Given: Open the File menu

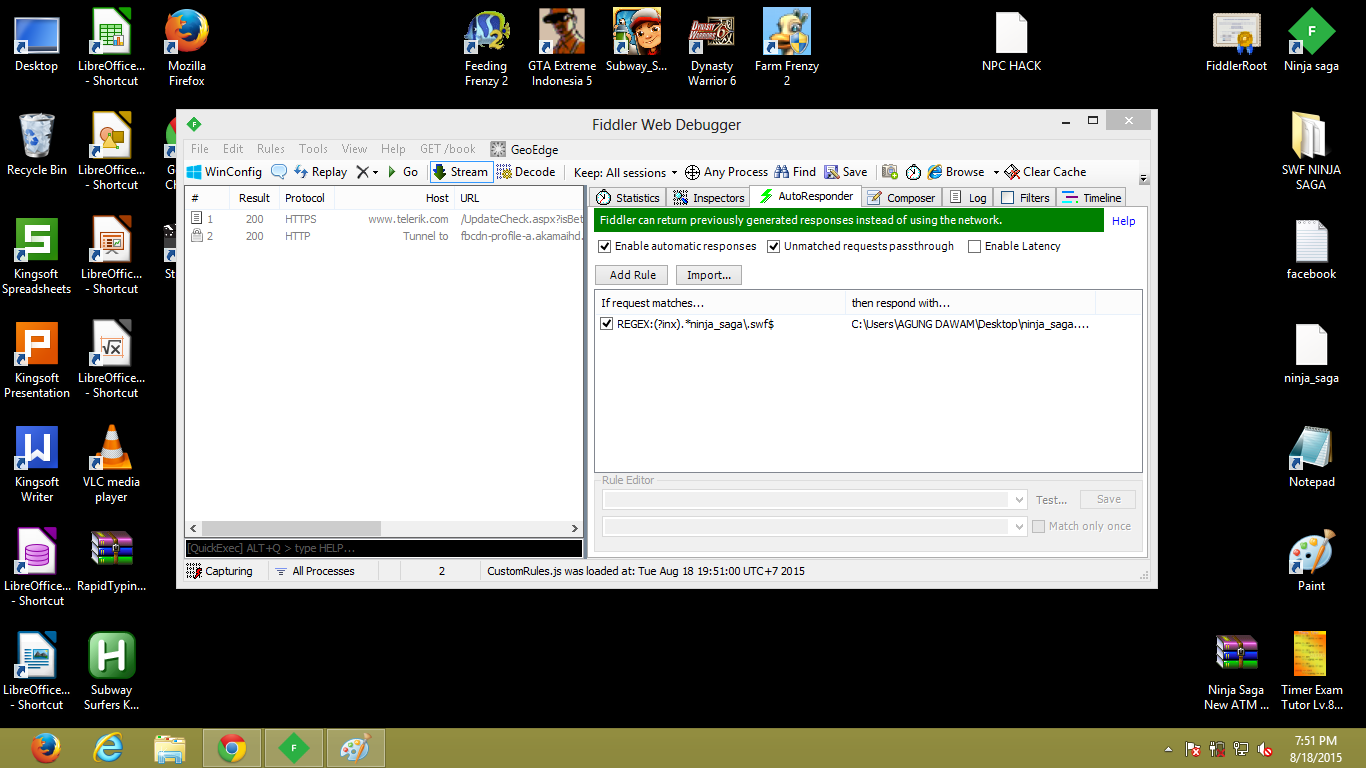Looking at the screenshot, I should [200, 149].
